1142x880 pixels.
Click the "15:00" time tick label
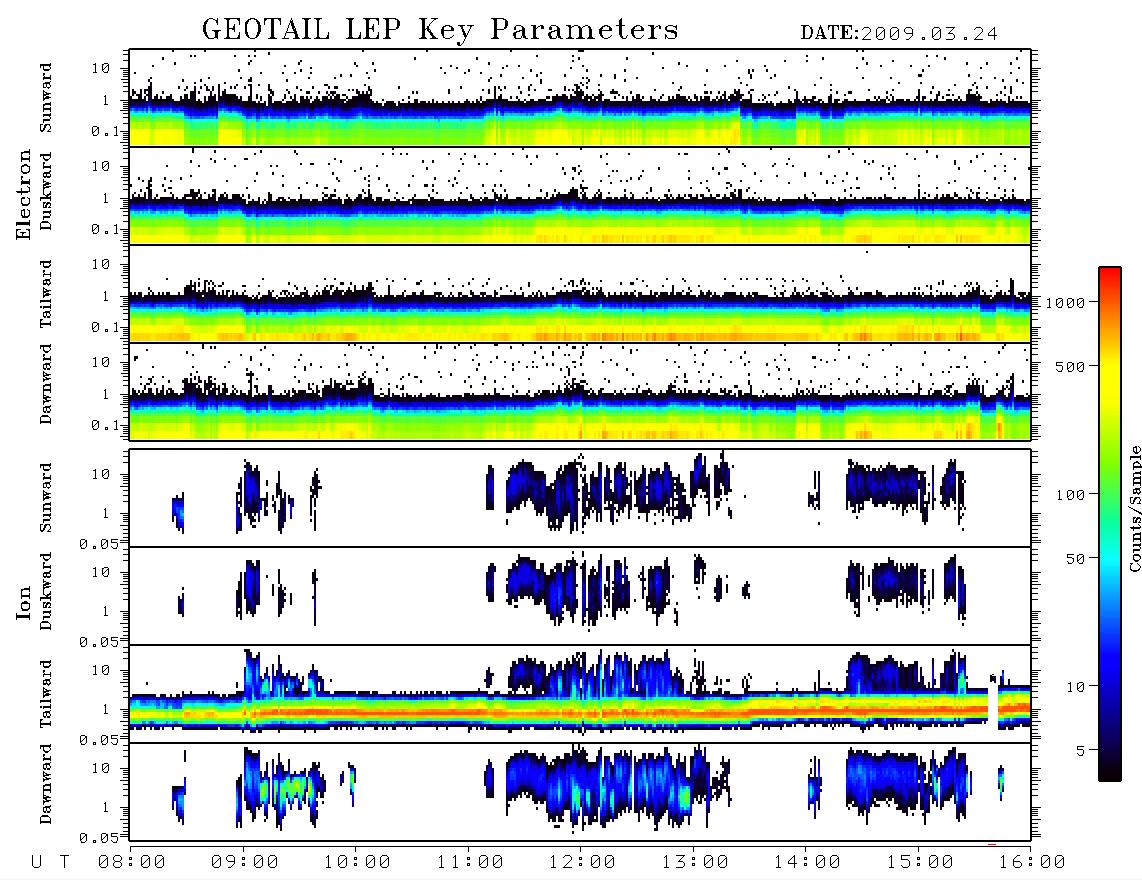pos(919,863)
